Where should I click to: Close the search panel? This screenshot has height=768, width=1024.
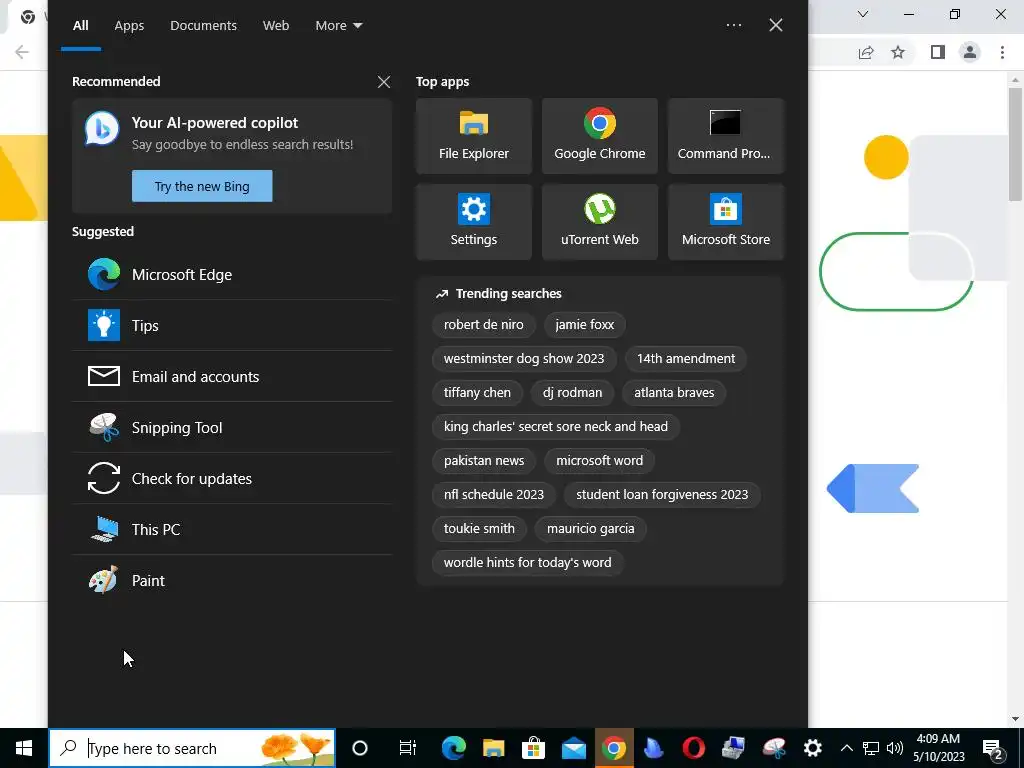click(776, 25)
